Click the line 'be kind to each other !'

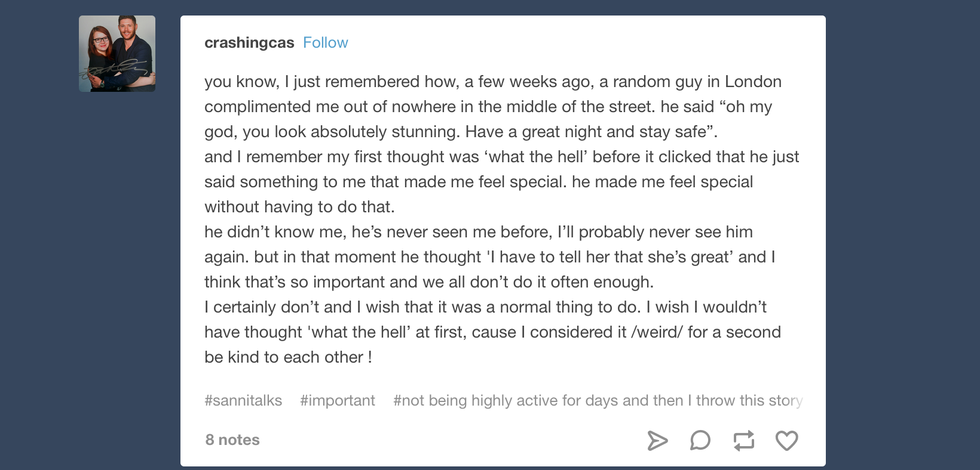point(288,356)
